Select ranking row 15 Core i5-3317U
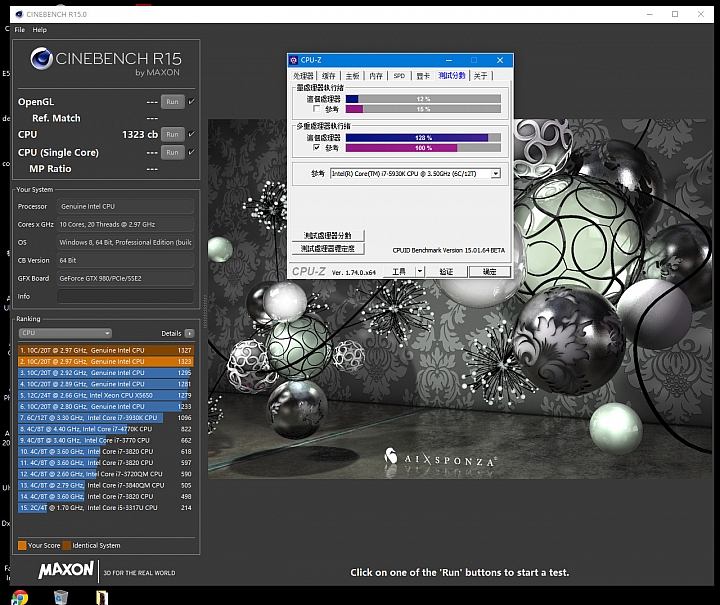The image size is (720, 605). (x=106, y=508)
